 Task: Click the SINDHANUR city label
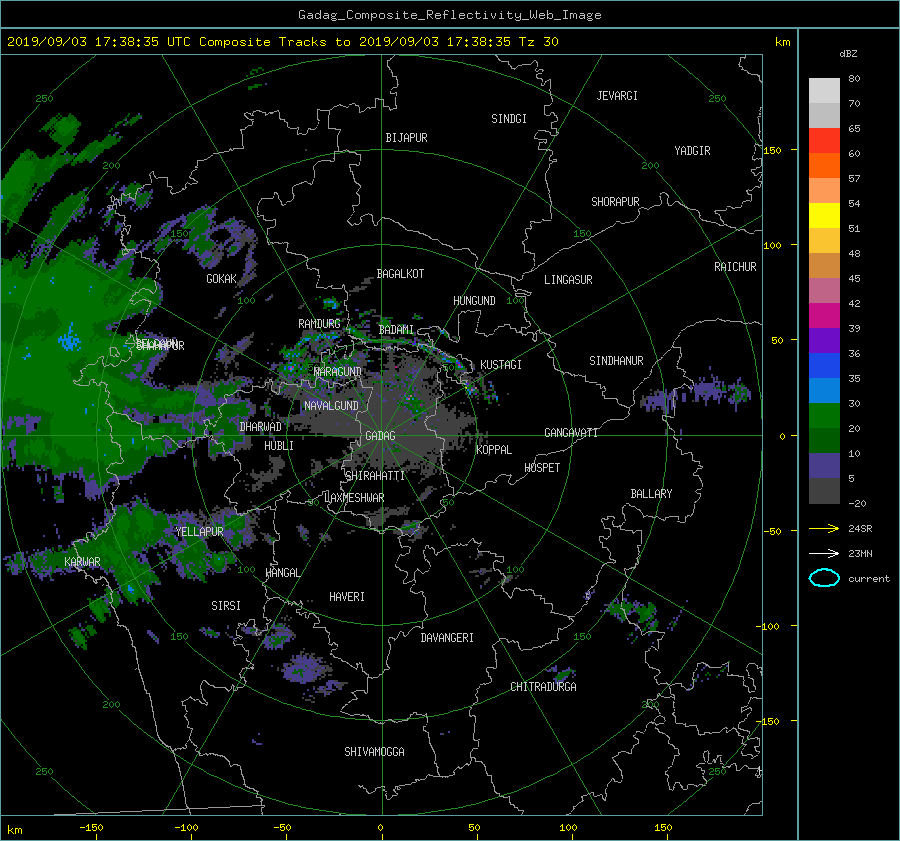tap(616, 361)
